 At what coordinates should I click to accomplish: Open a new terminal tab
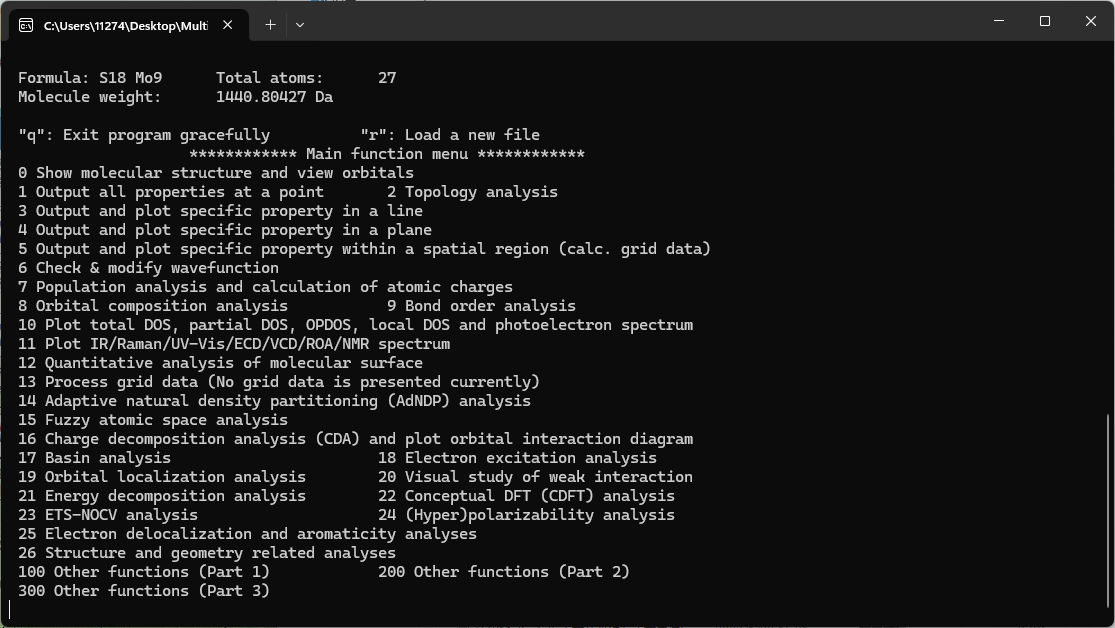point(270,25)
